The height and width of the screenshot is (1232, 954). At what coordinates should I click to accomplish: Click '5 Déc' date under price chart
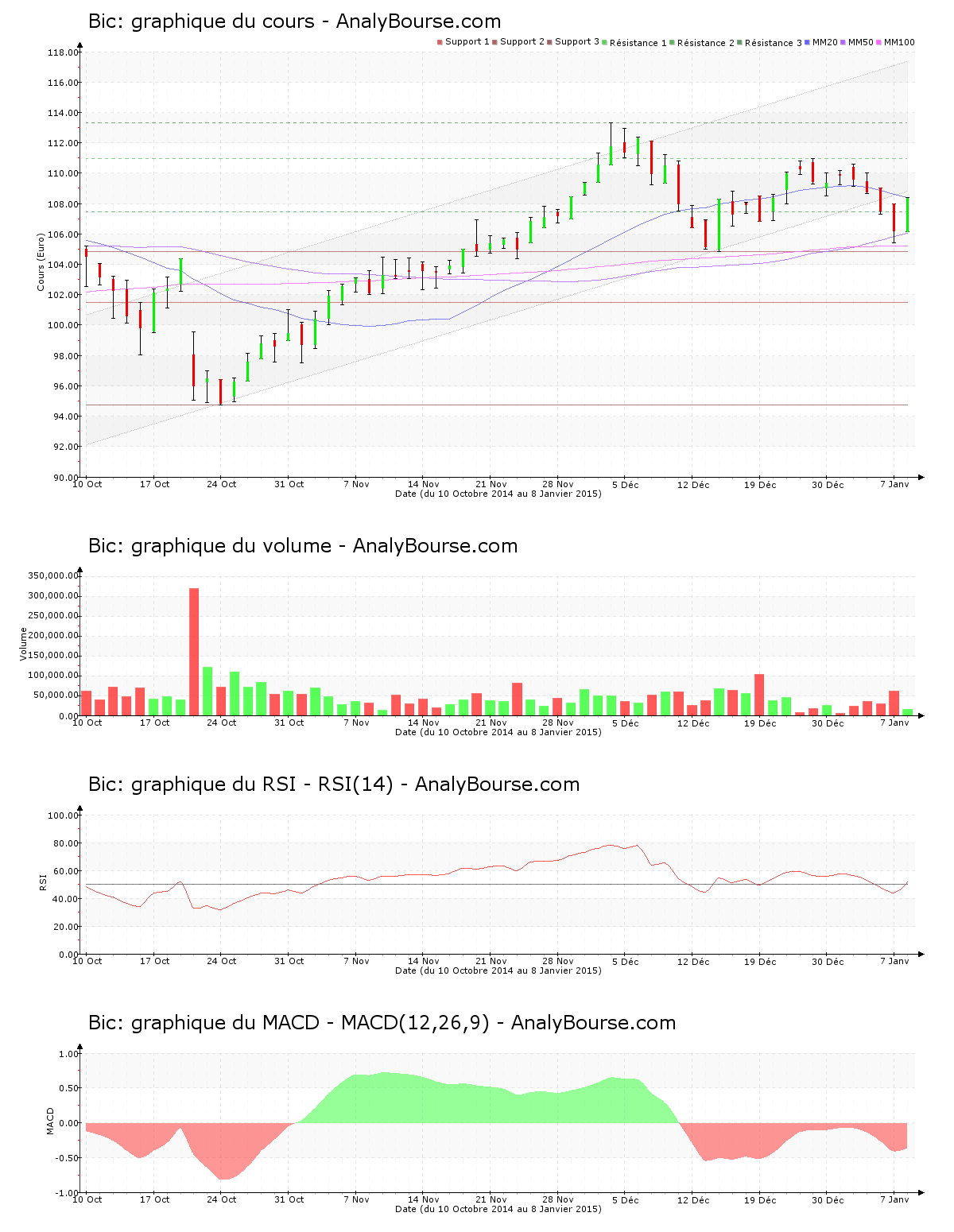pyautogui.click(x=626, y=484)
